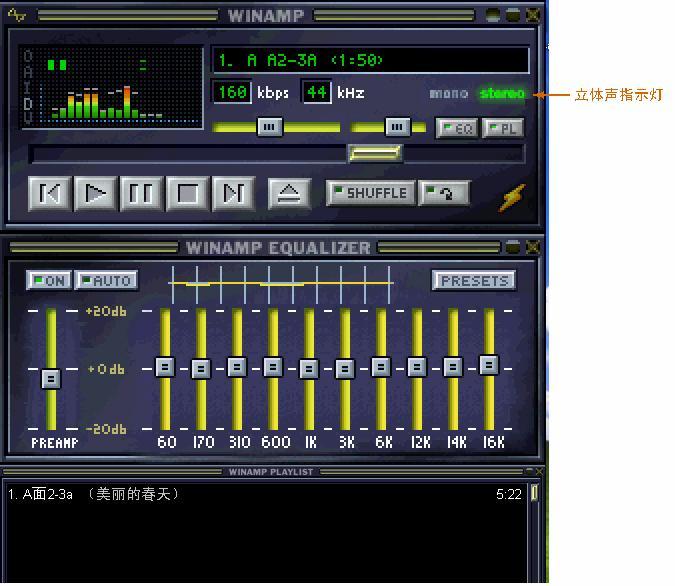Viewport: 675px width, 586px height.
Task: Click the 600 Hz band slider handle
Action: click(273, 367)
